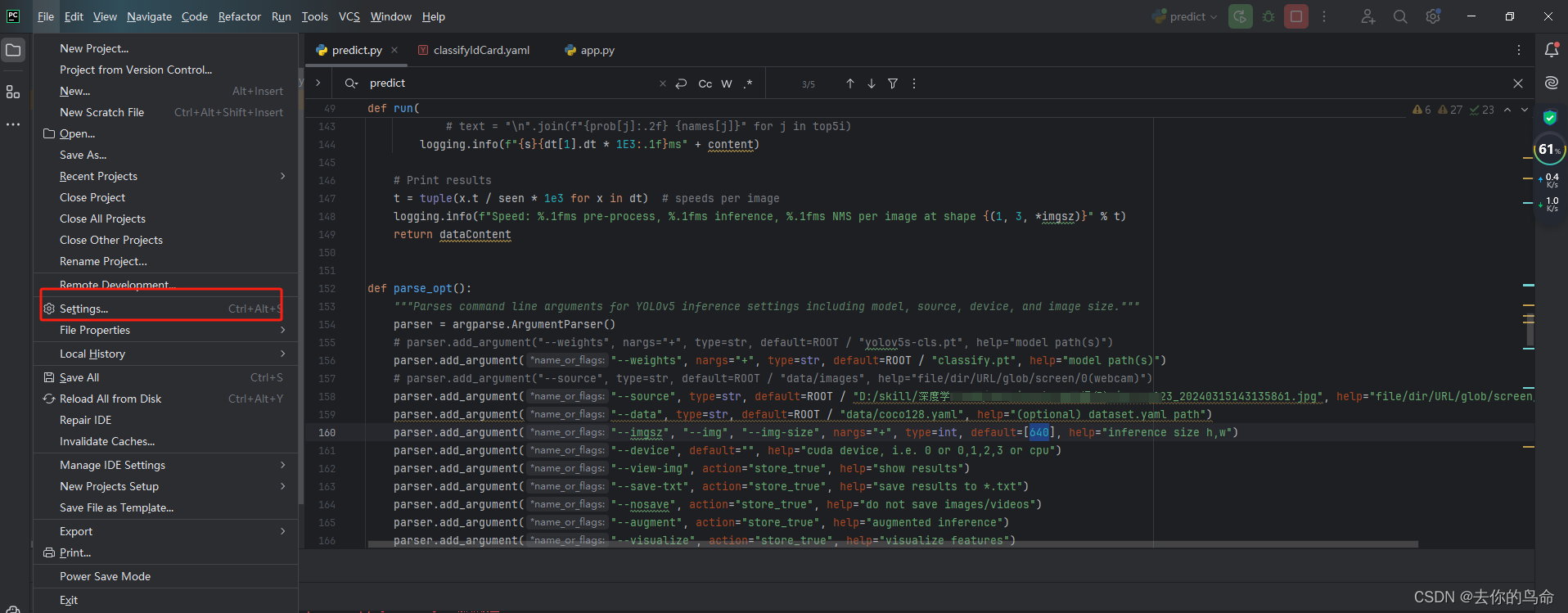The image size is (1568, 613).
Task: Open More tool windows ellipsis in sidebar
Action: [x=13, y=124]
